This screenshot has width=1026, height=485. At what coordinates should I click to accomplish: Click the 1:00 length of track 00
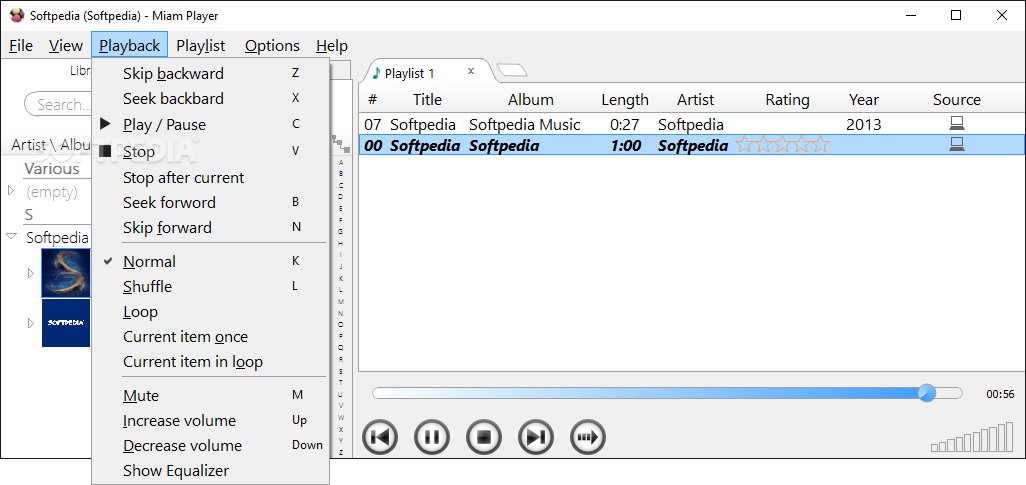[x=626, y=145]
